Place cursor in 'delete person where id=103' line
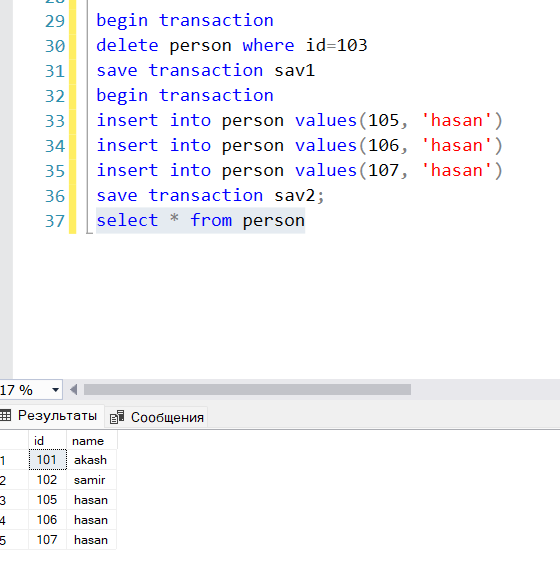This screenshot has width=560, height=566. [232, 45]
